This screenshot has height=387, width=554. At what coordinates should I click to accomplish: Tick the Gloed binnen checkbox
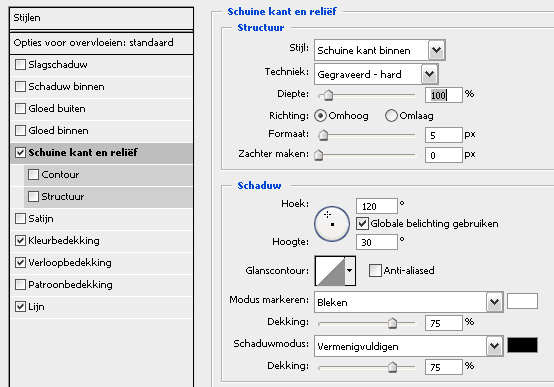click(20, 130)
